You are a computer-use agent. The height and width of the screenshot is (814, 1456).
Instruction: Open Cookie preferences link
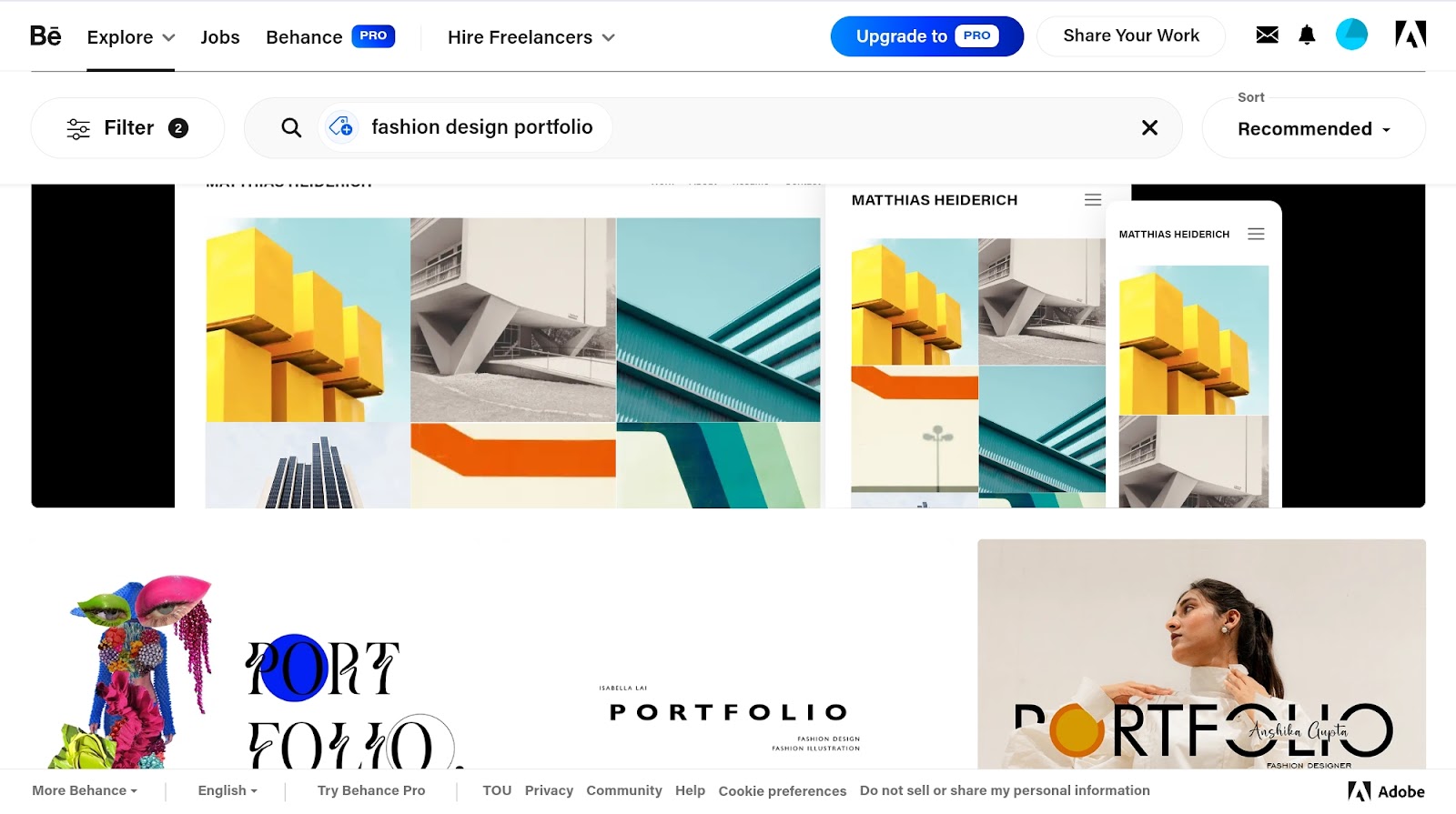[x=783, y=791]
